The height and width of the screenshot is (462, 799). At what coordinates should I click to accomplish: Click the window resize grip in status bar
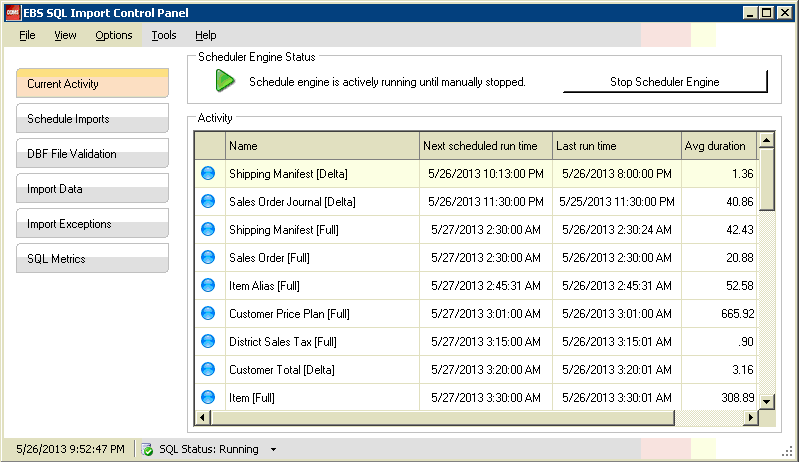(787, 451)
